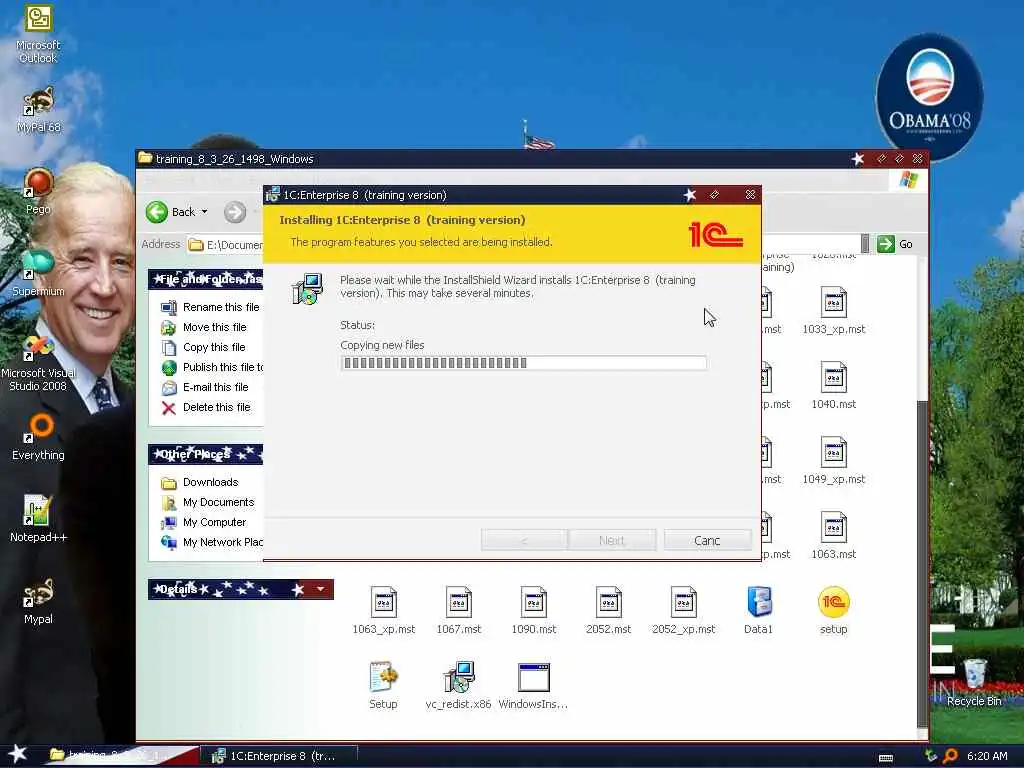Select the 1040.mst file

click(x=833, y=386)
